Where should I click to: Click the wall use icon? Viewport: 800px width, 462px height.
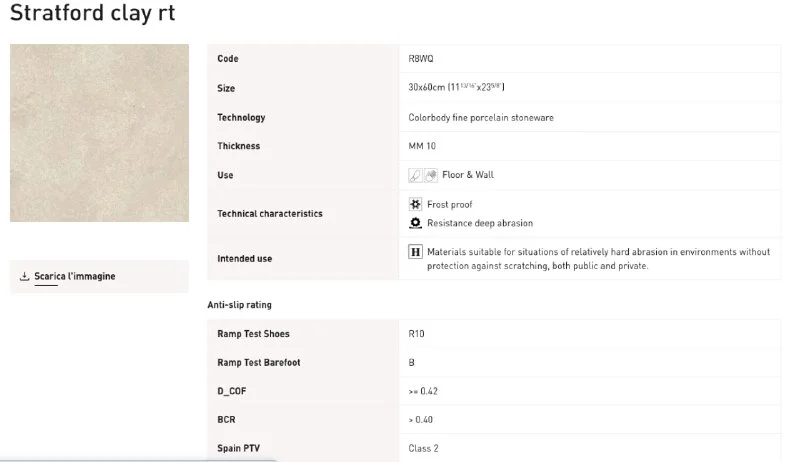pos(430,175)
